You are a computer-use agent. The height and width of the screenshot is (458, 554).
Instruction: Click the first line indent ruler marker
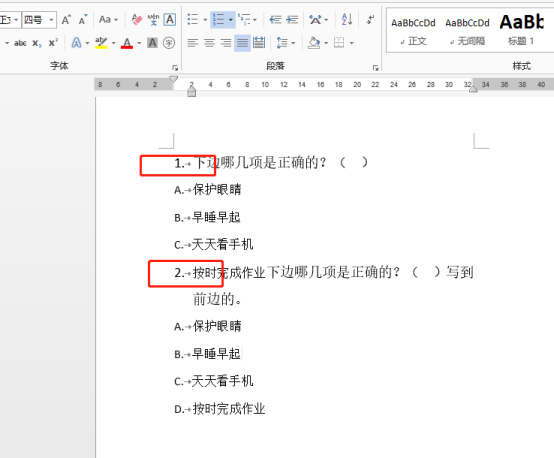tap(173, 79)
